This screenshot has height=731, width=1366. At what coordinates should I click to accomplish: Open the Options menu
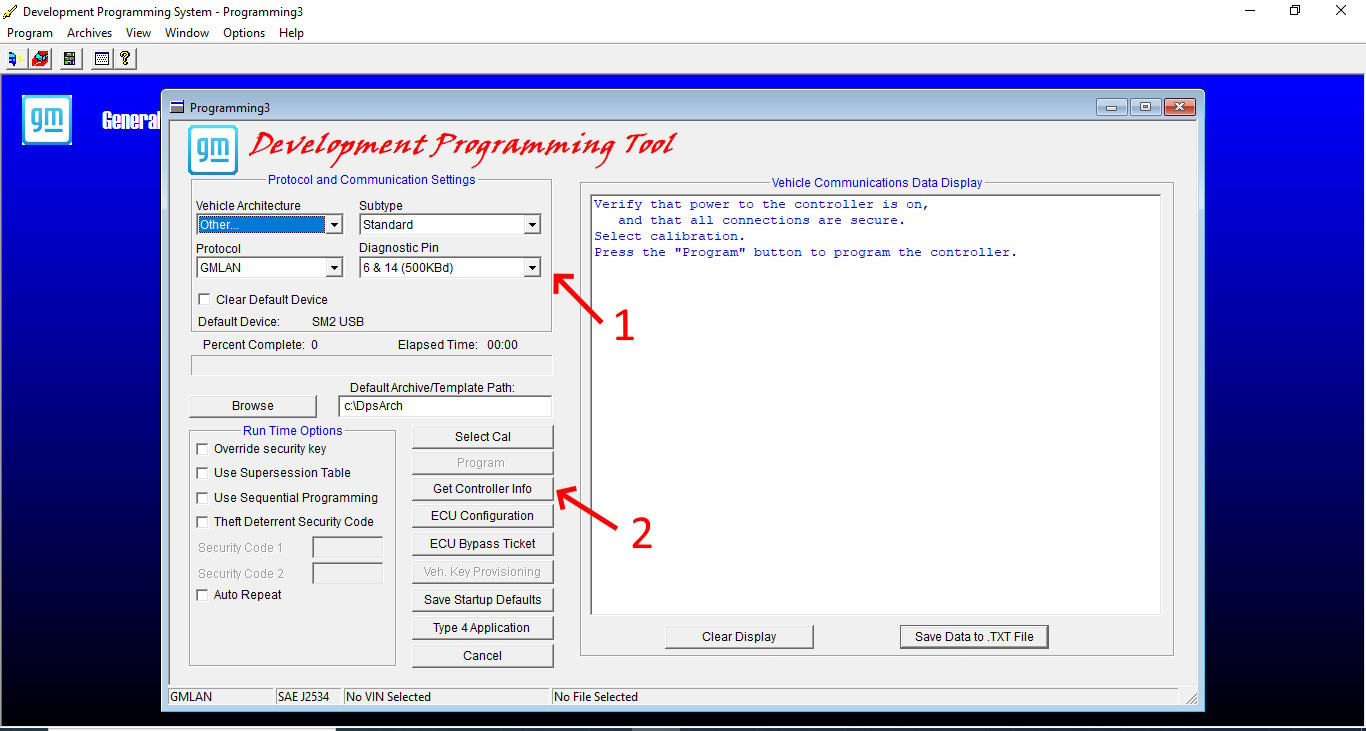click(x=244, y=33)
